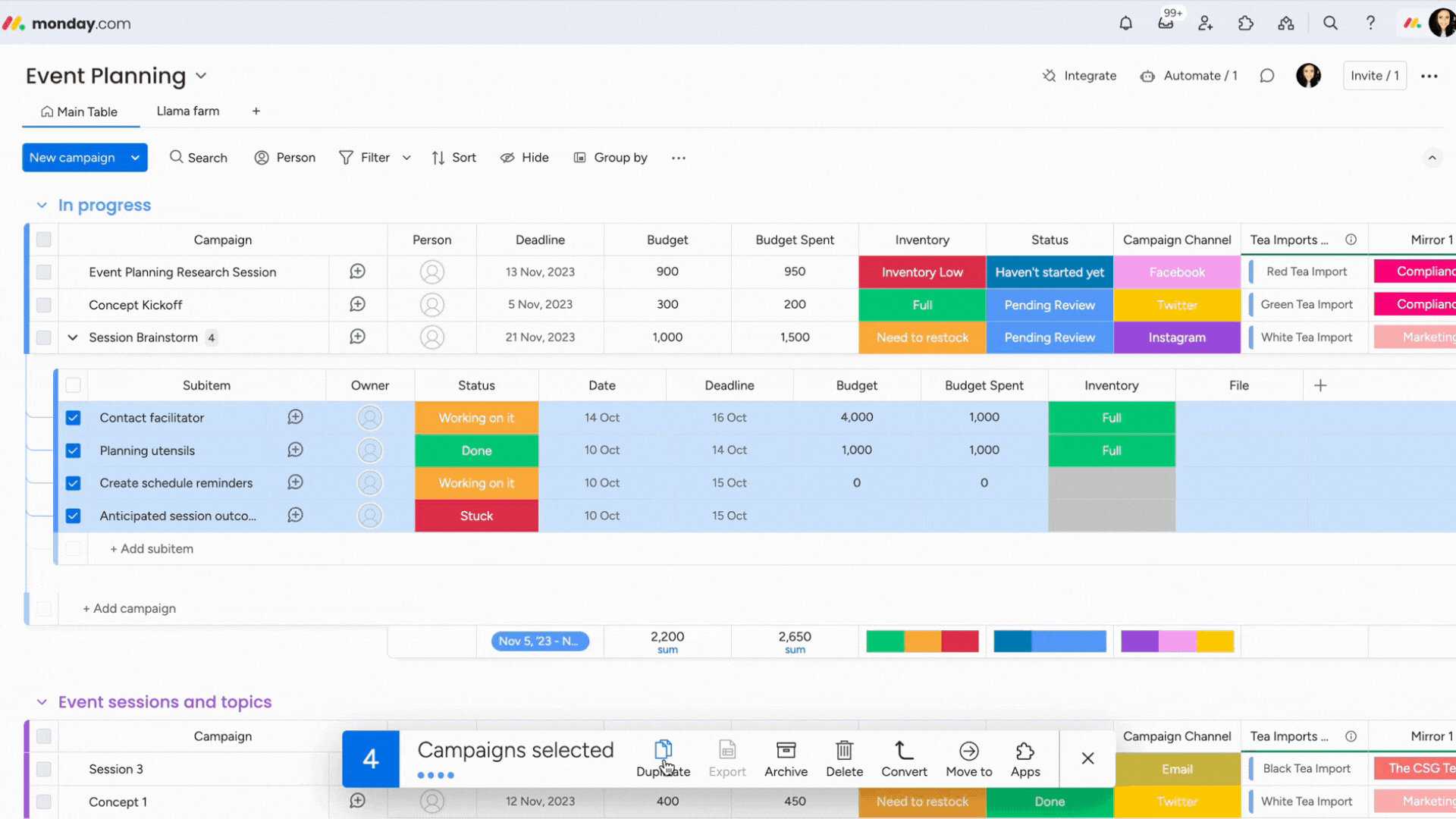Uncheck the Contact facilitator subitem
Viewport: 1456px width, 819px height.
(73, 418)
